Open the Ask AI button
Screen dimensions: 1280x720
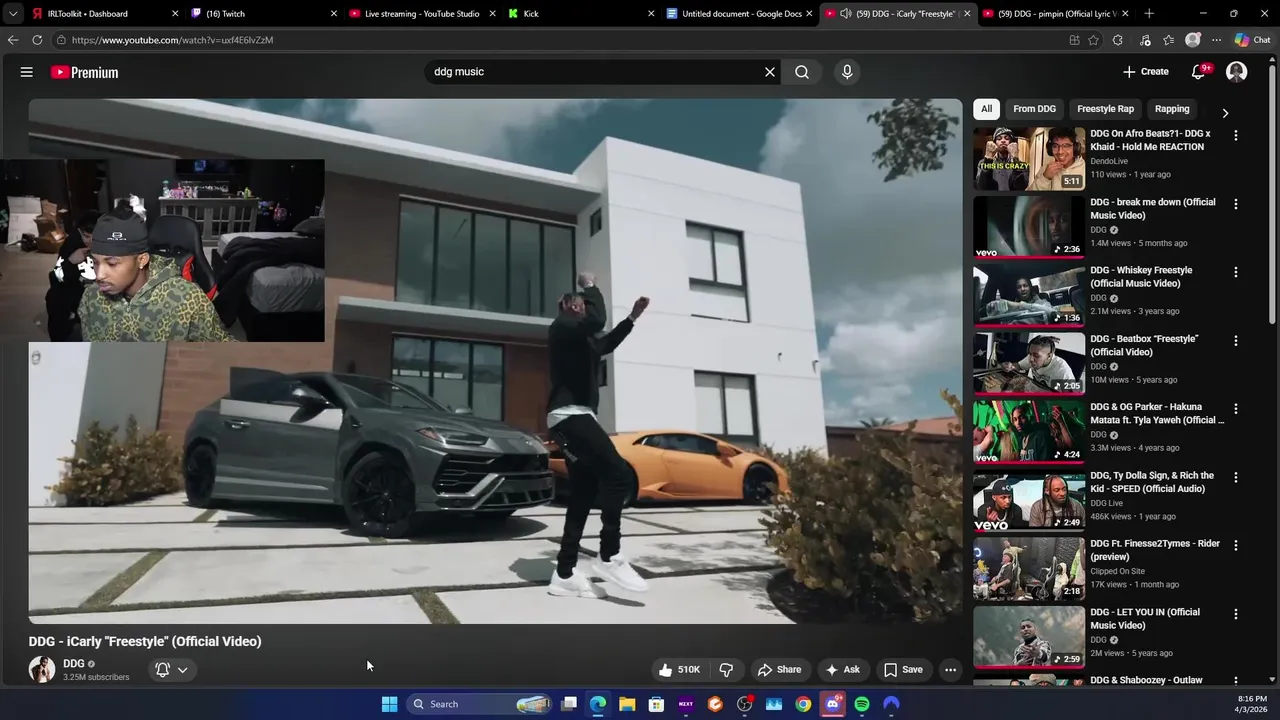click(842, 670)
